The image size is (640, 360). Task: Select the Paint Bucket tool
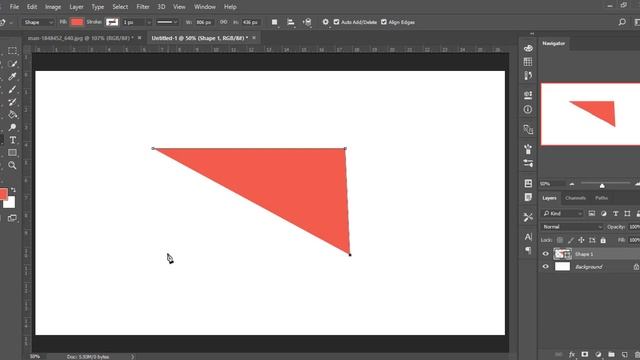pos(12,115)
